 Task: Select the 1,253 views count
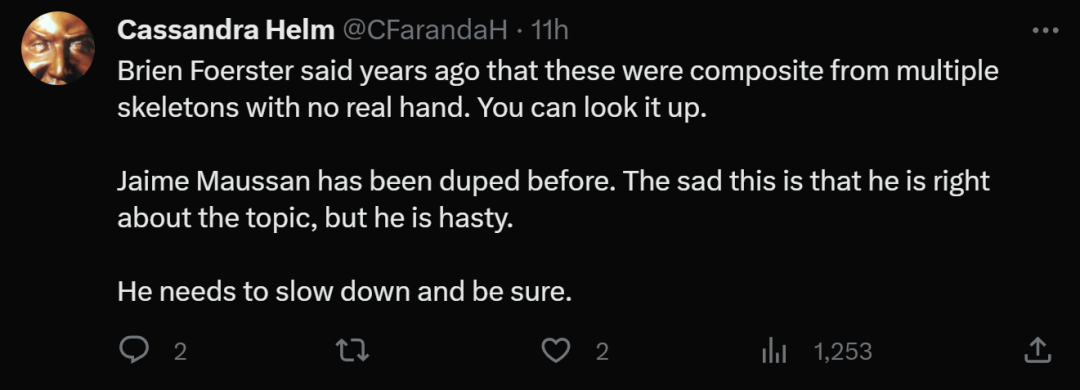(842, 352)
